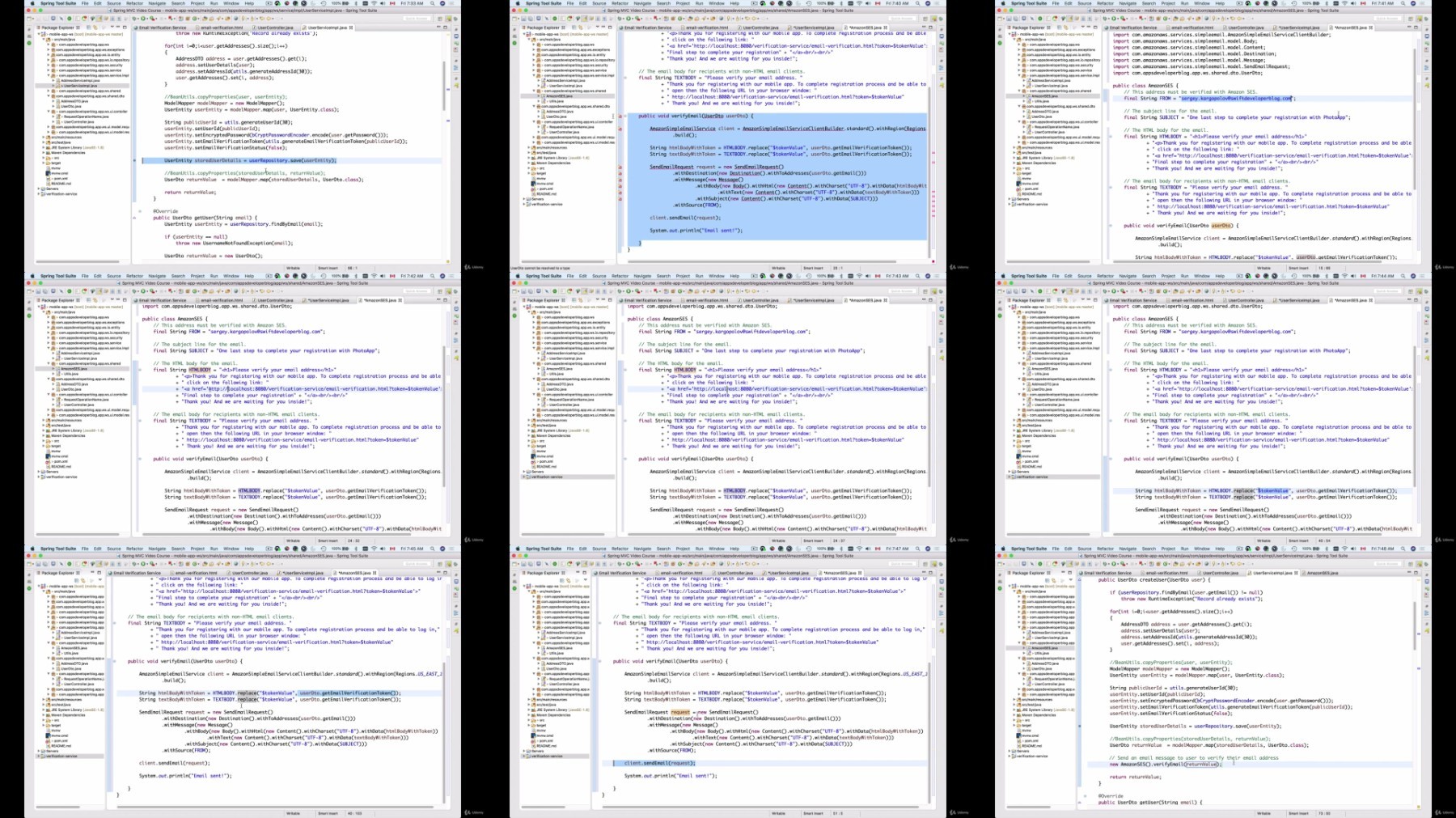
Task: Click Writable status text in 7:33 AM window
Action: [294, 268]
